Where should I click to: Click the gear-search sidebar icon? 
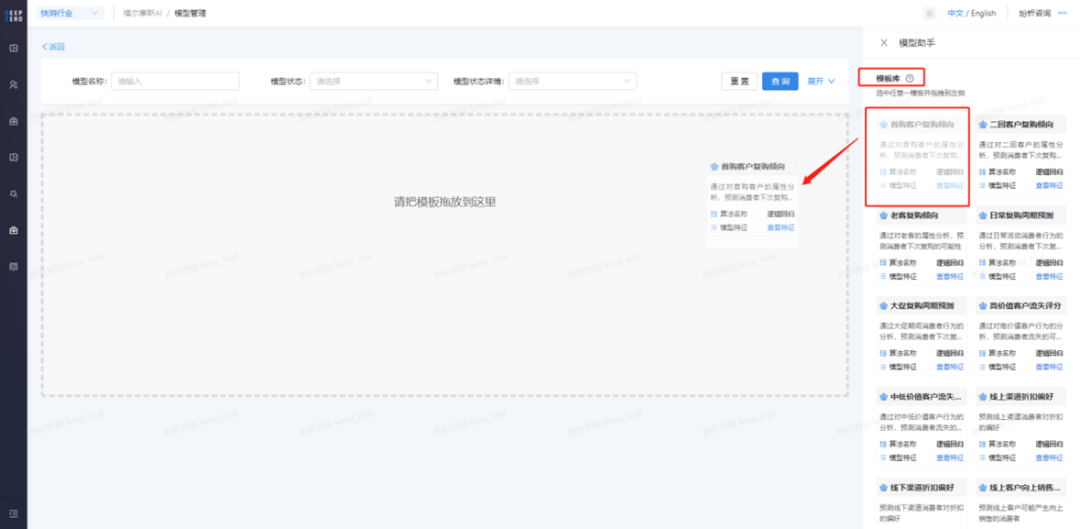[13, 194]
